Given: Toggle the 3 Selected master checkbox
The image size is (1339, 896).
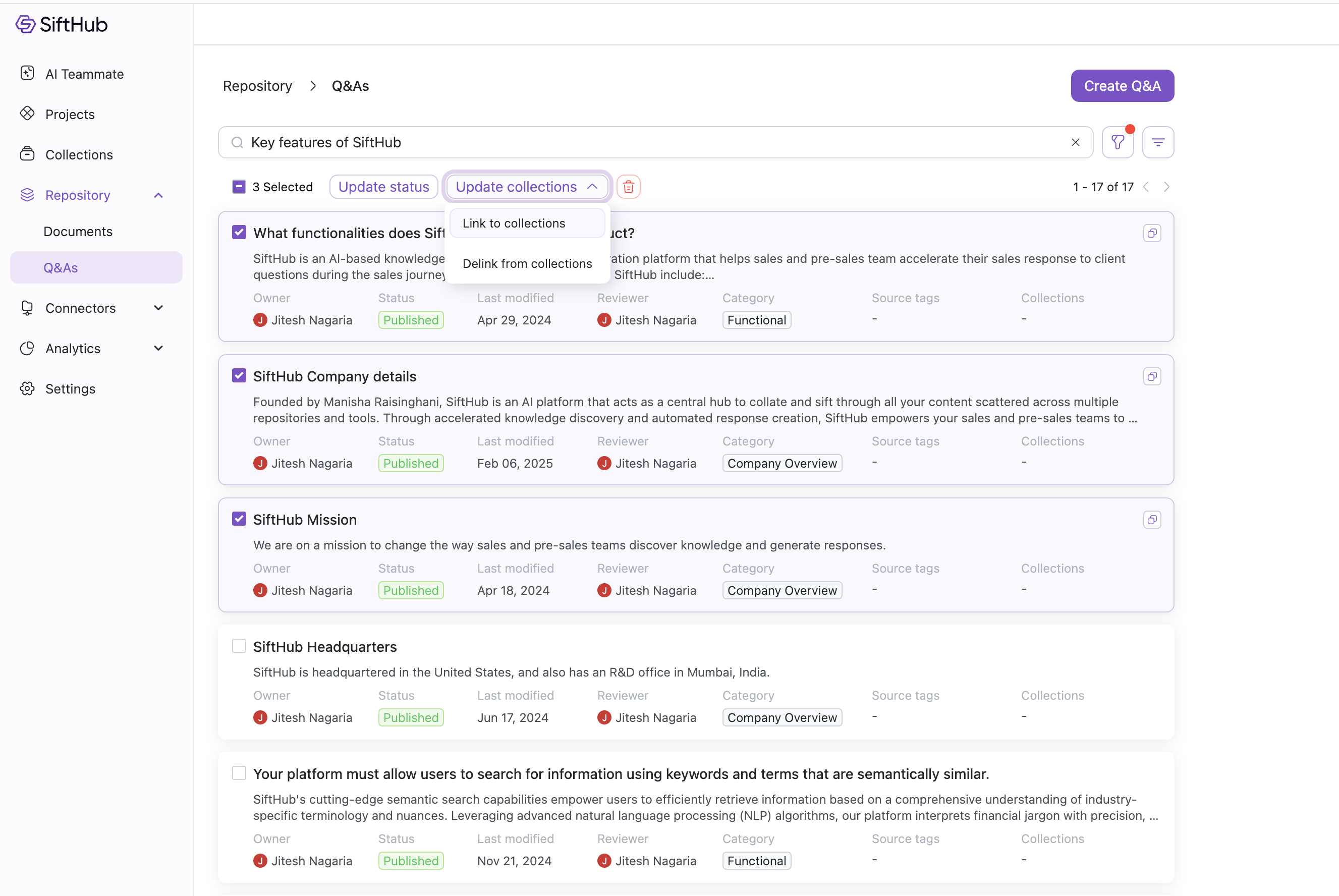Looking at the screenshot, I should click(x=239, y=187).
